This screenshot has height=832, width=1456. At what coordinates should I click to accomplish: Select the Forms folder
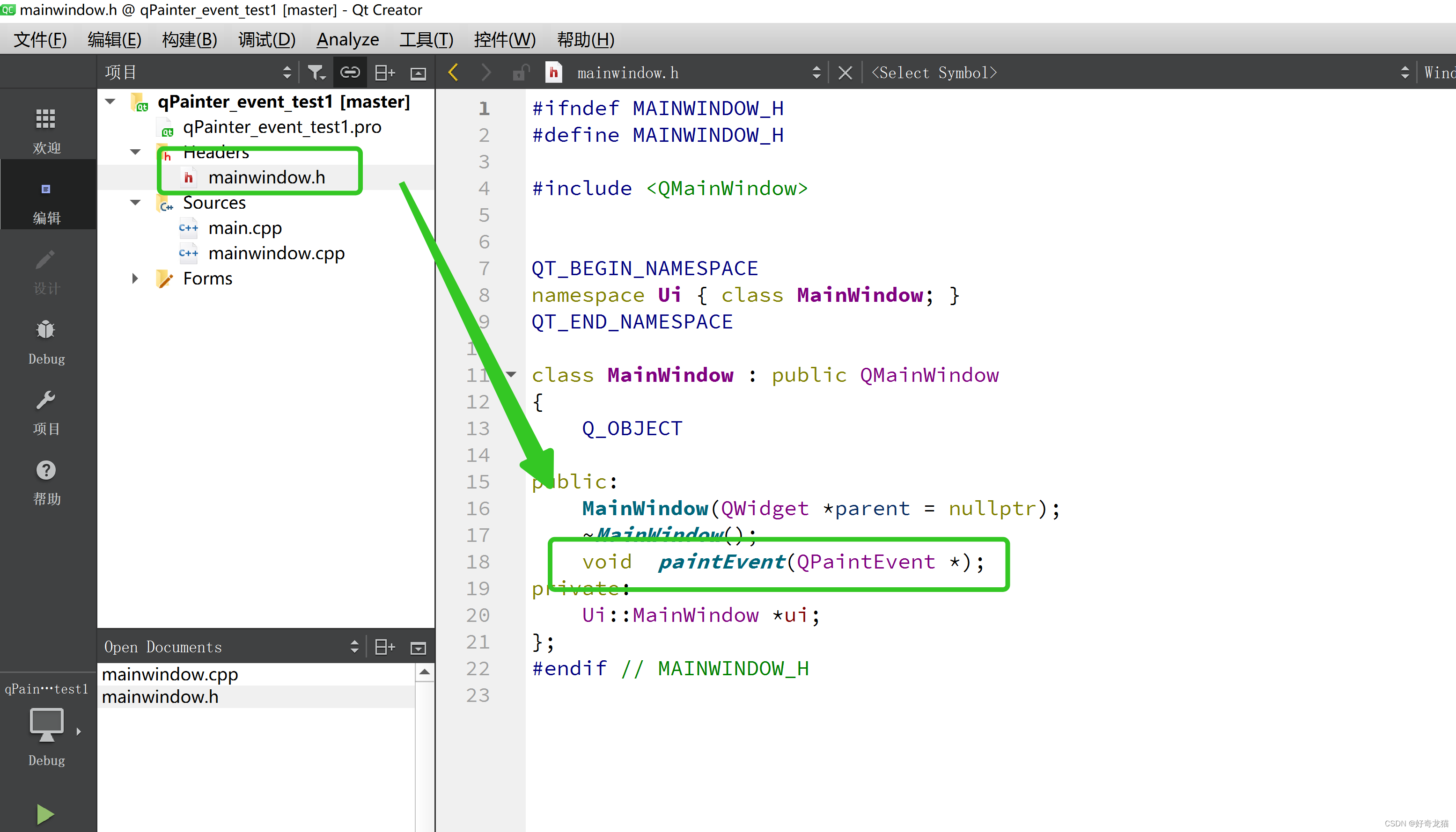click(207, 278)
